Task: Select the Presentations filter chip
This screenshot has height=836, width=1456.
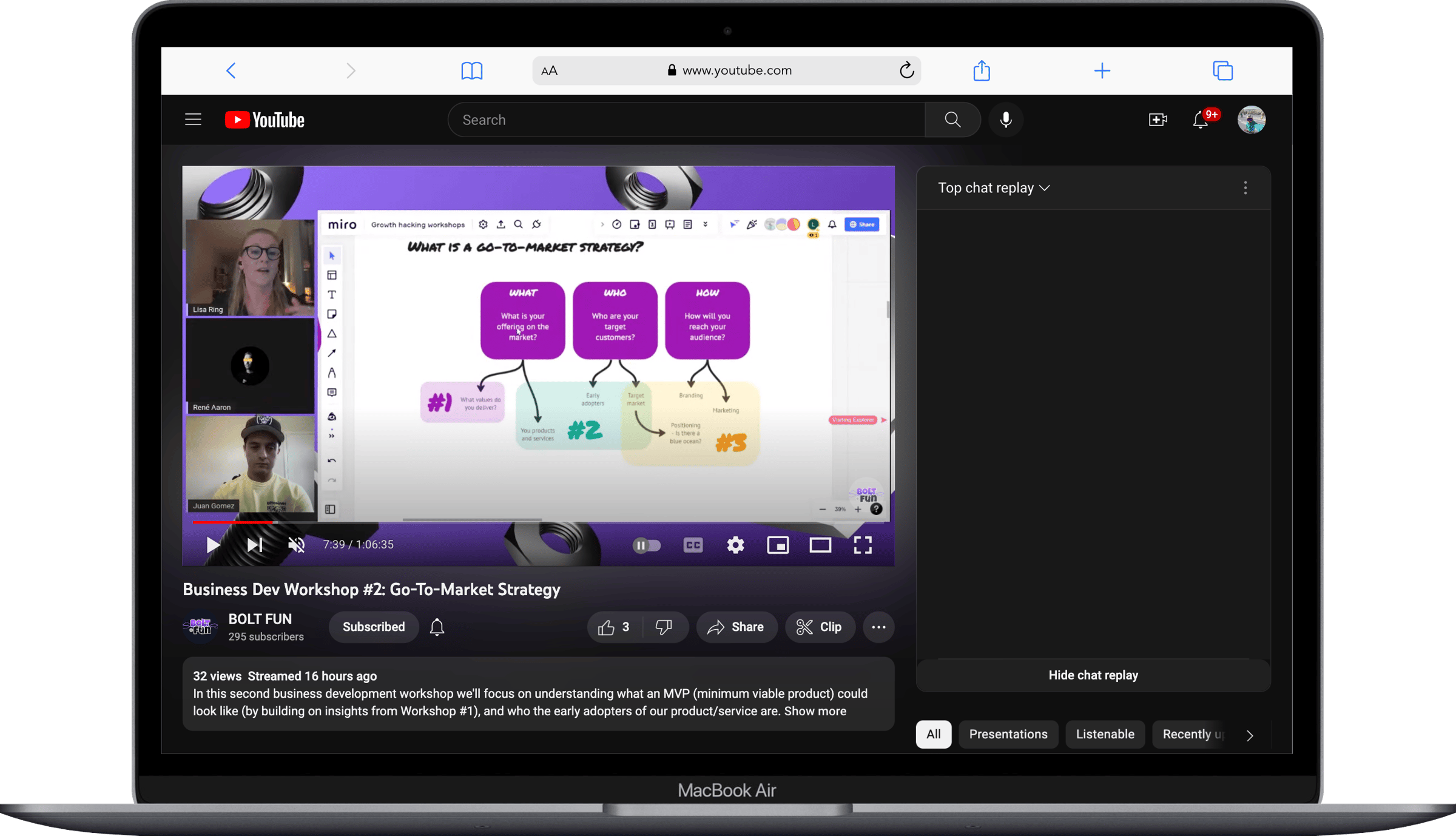Action: [1008, 734]
